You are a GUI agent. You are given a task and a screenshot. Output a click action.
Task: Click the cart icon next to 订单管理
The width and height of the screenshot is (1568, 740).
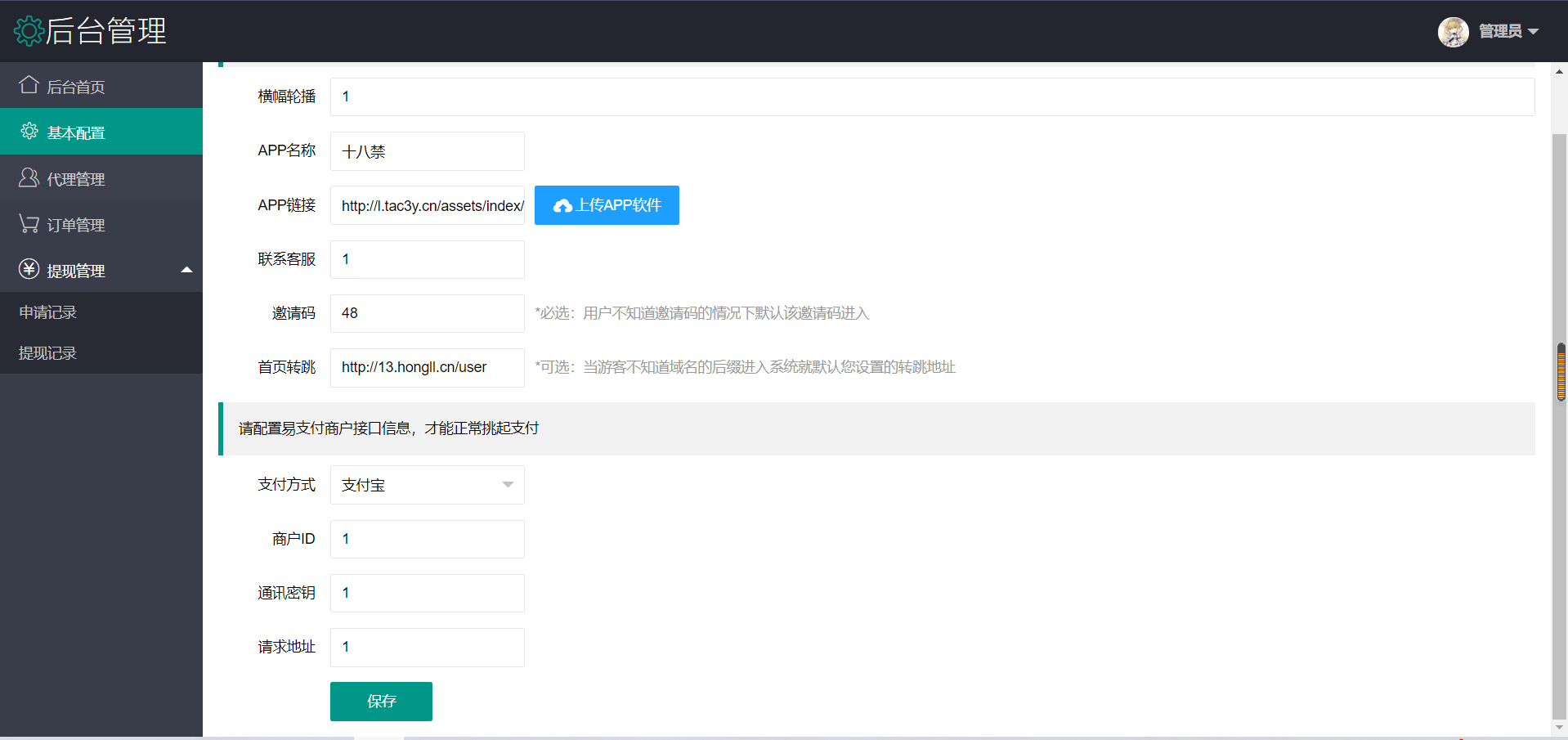tap(29, 223)
